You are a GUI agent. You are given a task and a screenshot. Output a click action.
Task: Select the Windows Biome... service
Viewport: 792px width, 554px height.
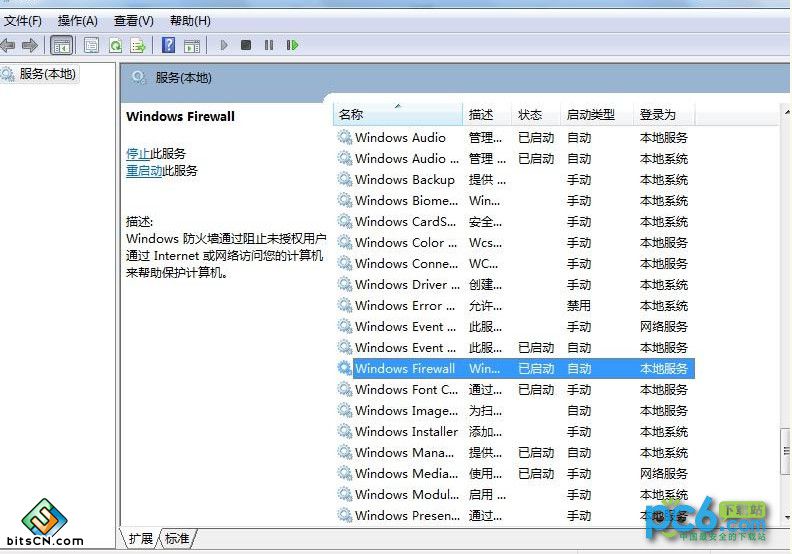tap(514, 200)
